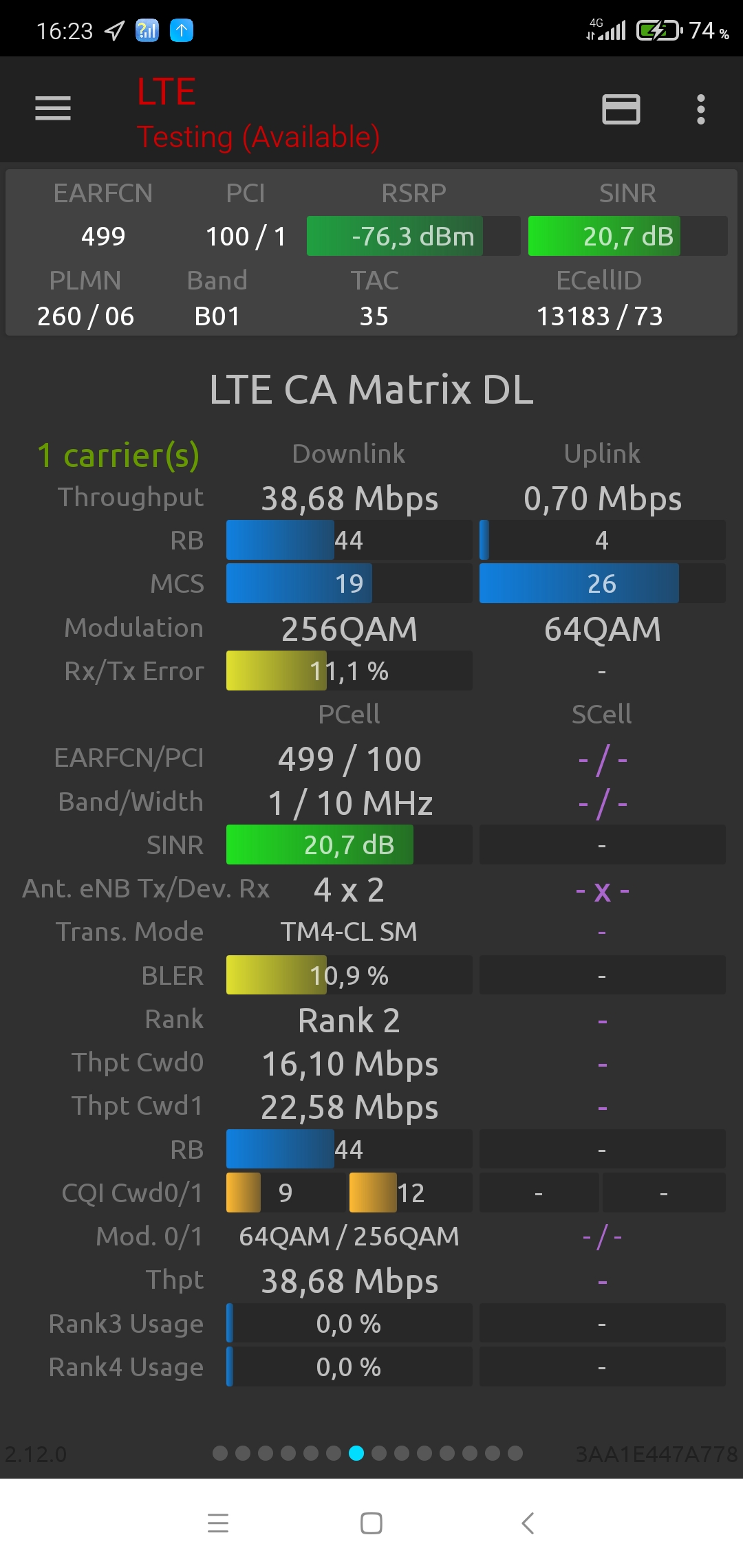Select the first page indicator dot
The image size is (743, 1568).
pyautogui.click(x=220, y=1453)
